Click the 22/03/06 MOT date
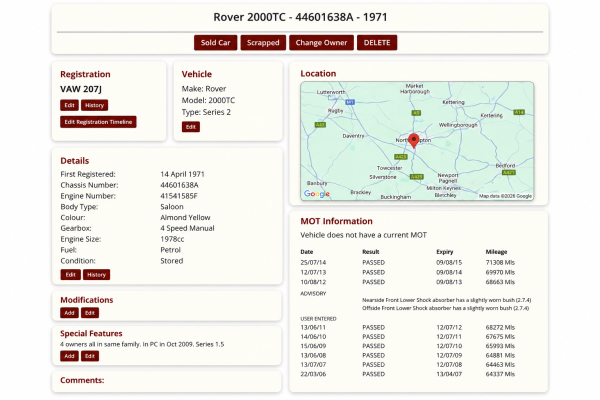 click(x=313, y=374)
